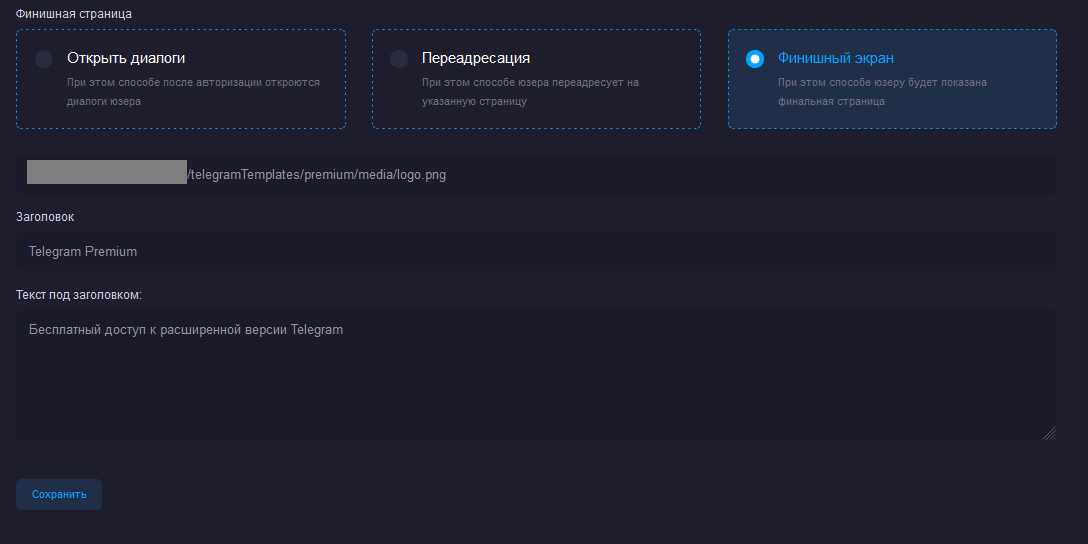This screenshot has width=1088, height=544.
Task: Select the "Переадресация" radio button
Action: point(399,59)
